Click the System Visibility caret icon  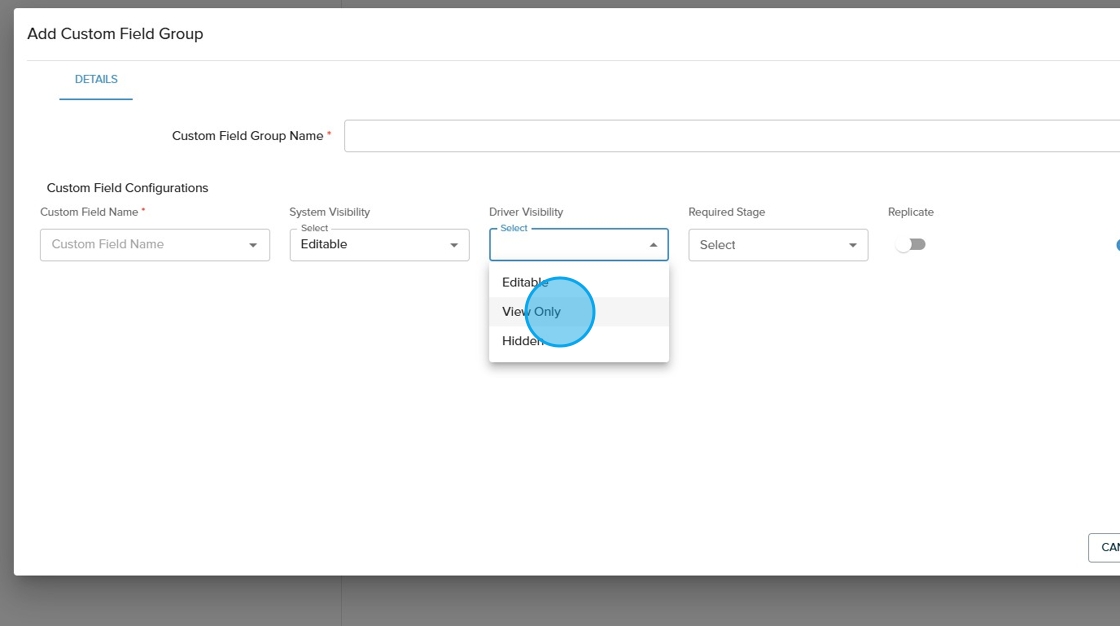point(453,245)
